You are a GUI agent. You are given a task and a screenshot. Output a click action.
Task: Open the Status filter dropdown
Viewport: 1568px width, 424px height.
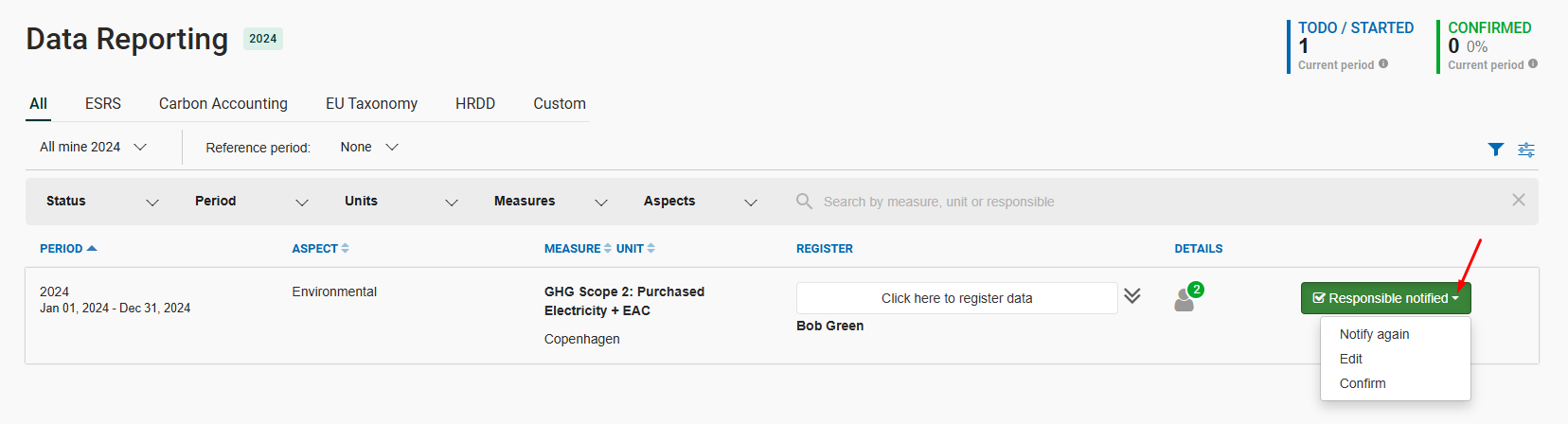[x=102, y=202]
